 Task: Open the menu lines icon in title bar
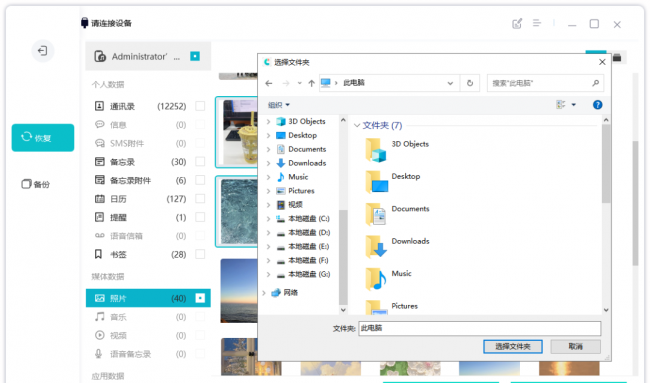click(x=537, y=23)
